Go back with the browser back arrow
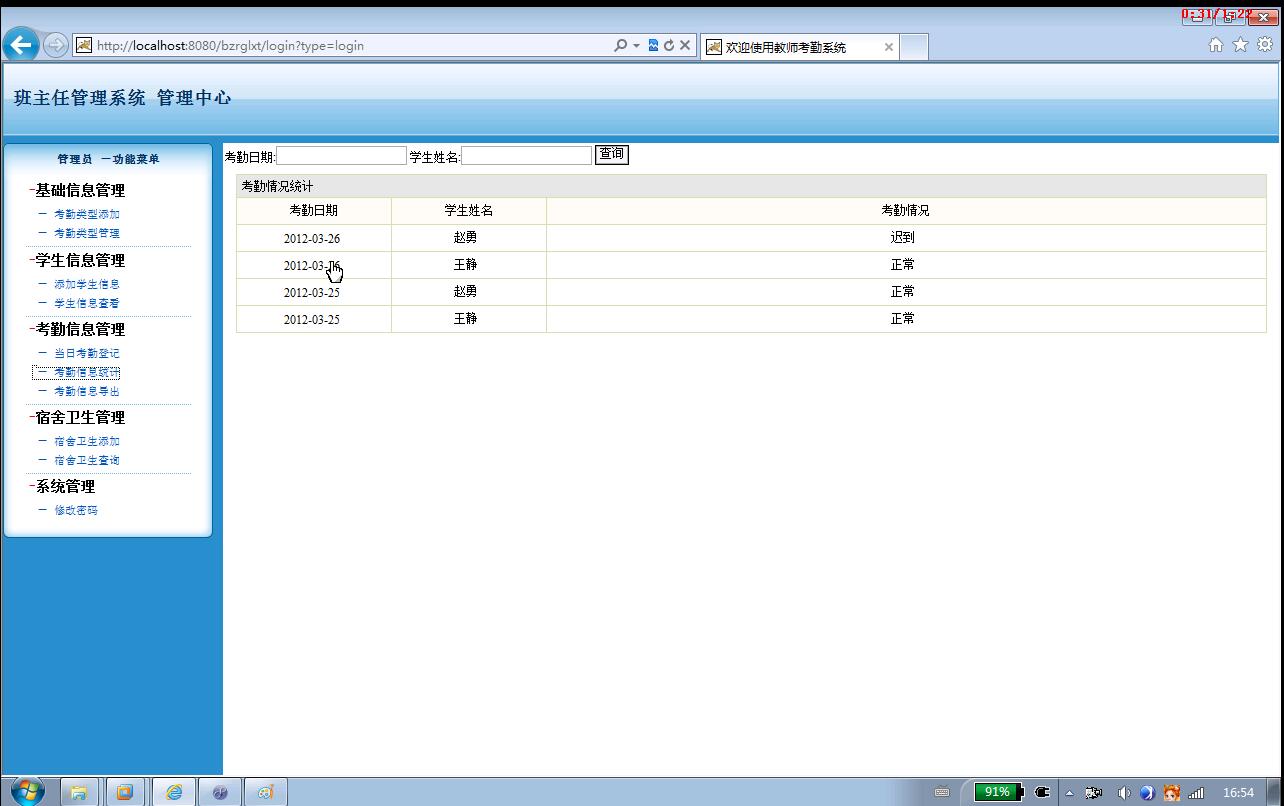Viewport: 1284px width, 806px height. (x=21, y=44)
